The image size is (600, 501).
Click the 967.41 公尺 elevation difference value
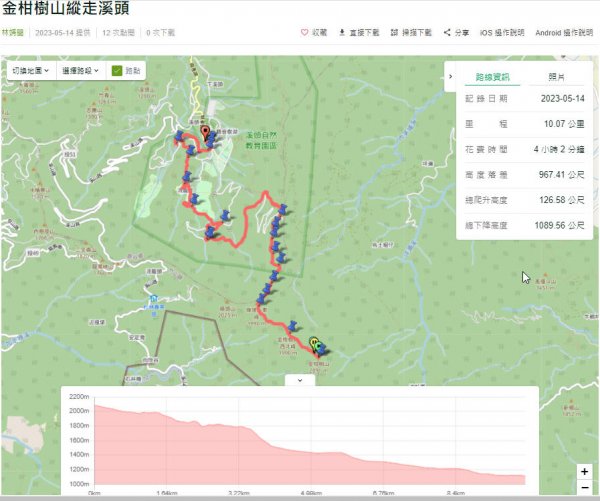561,175
